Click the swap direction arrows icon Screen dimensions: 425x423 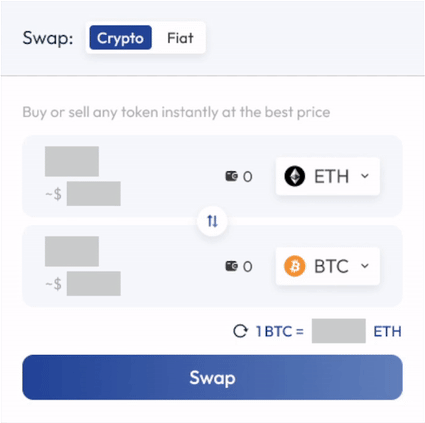point(212,221)
